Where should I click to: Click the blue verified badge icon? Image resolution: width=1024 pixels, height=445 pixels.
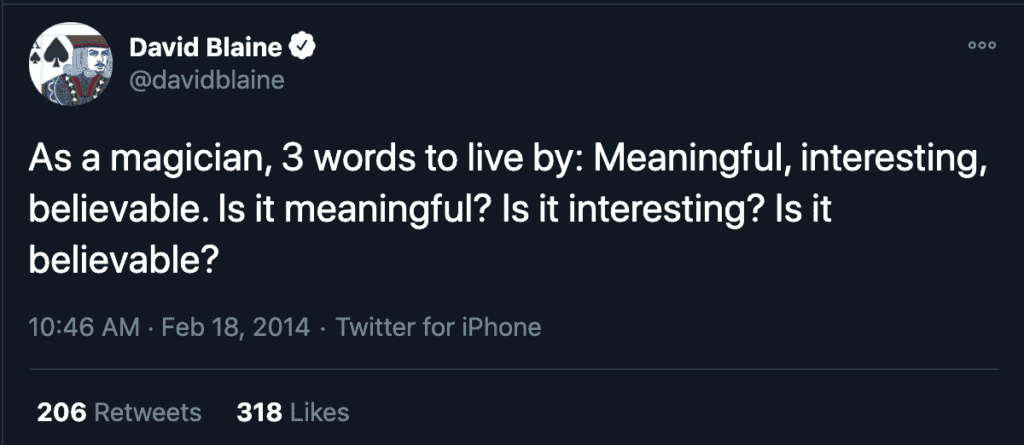[301, 45]
